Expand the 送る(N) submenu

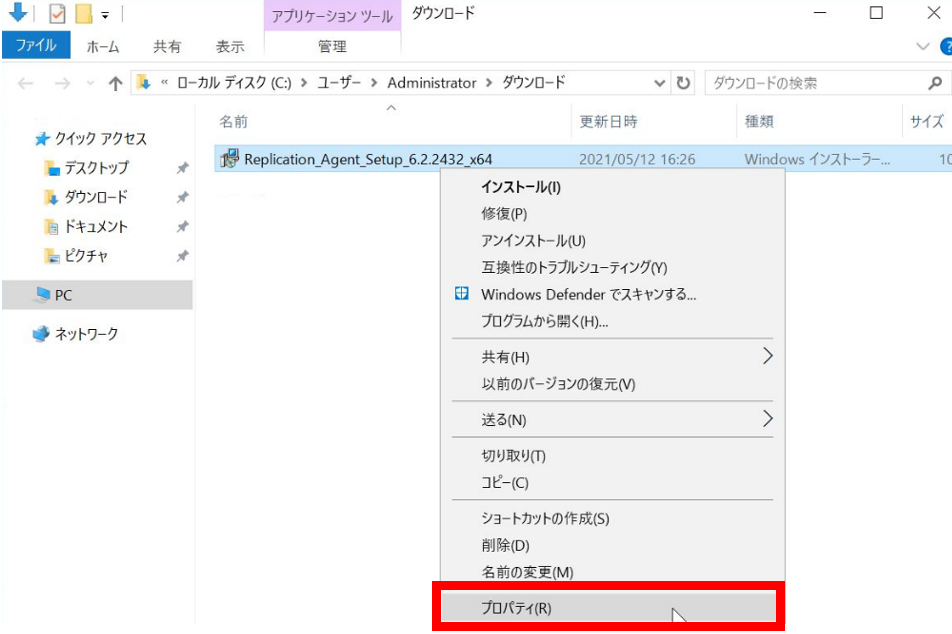point(612,420)
